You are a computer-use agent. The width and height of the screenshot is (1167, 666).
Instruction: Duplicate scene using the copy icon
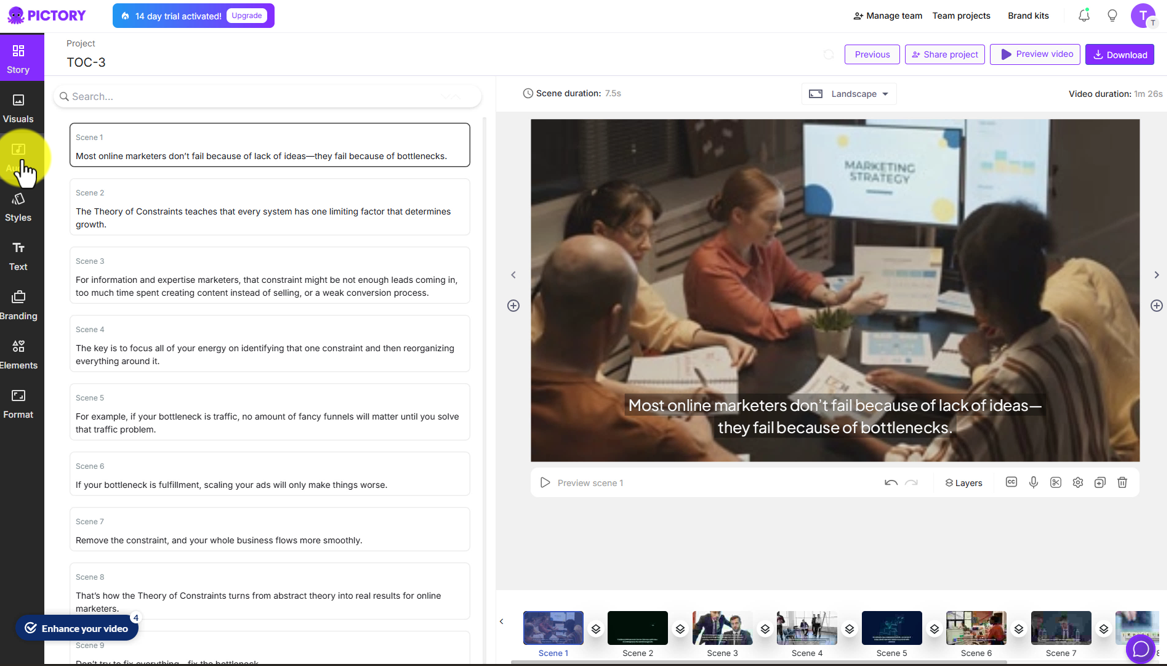pyautogui.click(x=1100, y=482)
